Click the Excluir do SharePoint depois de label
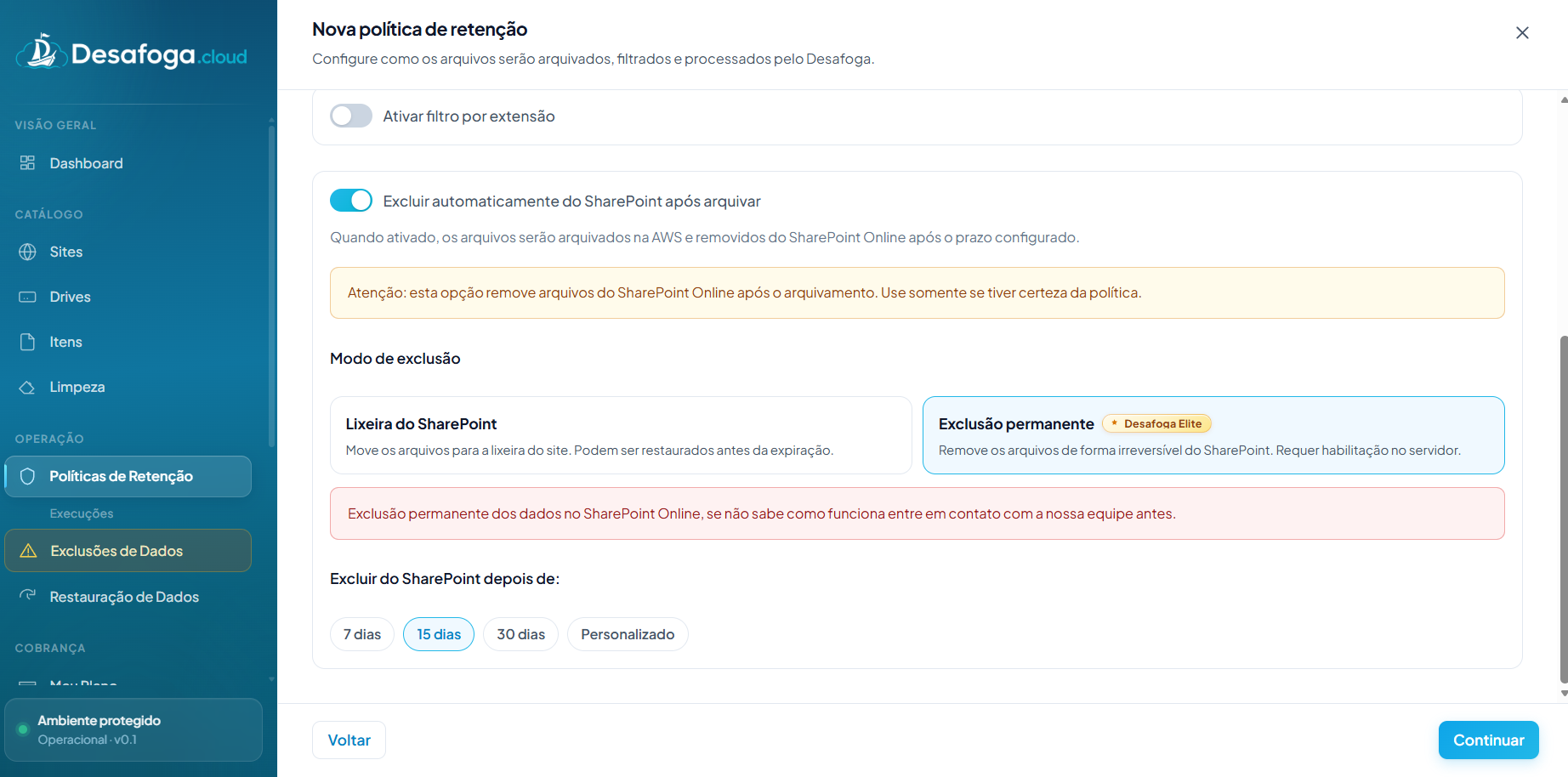The image size is (1568, 777). pyautogui.click(x=445, y=579)
